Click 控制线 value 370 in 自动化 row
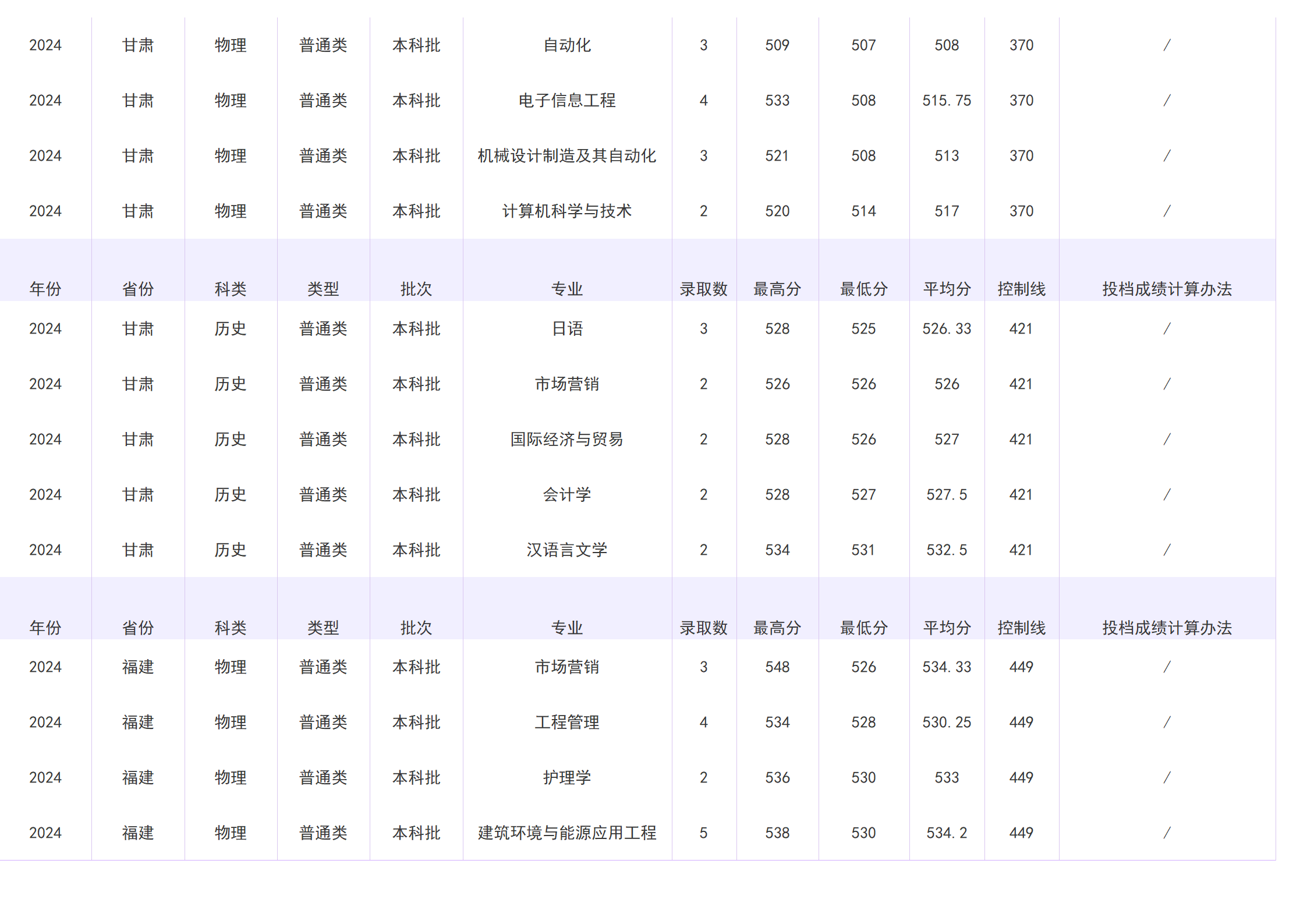1307x924 pixels. tap(1021, 45)
